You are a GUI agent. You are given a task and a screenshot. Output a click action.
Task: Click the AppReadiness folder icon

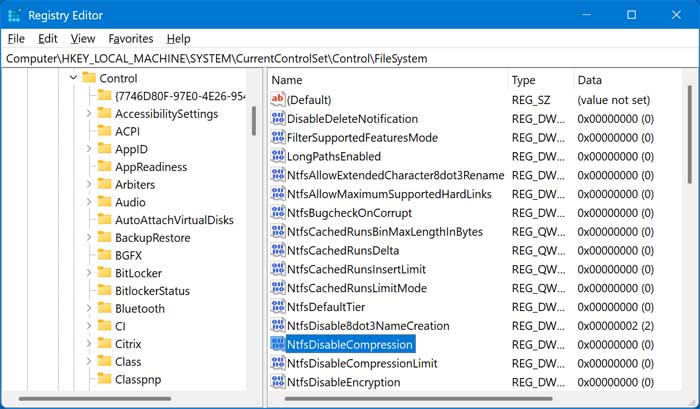(x=104, y=166)
